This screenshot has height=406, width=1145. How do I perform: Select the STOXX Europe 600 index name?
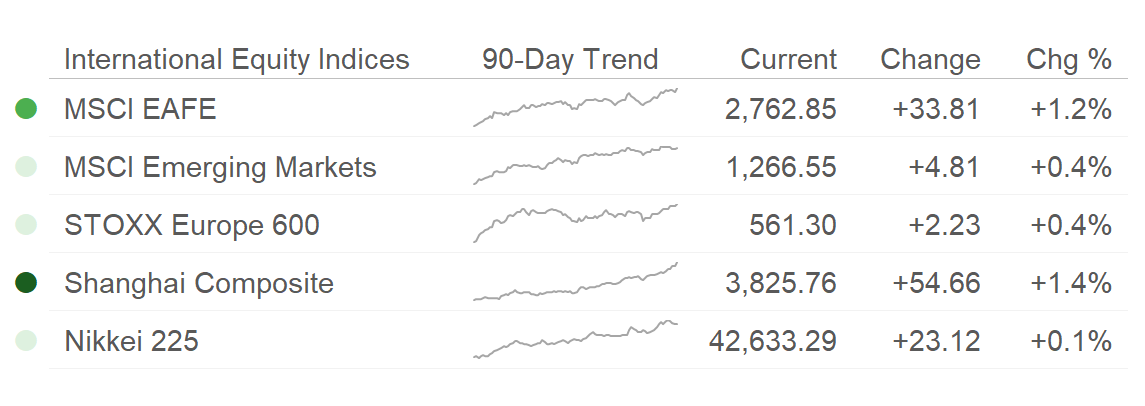click(192, 225)
